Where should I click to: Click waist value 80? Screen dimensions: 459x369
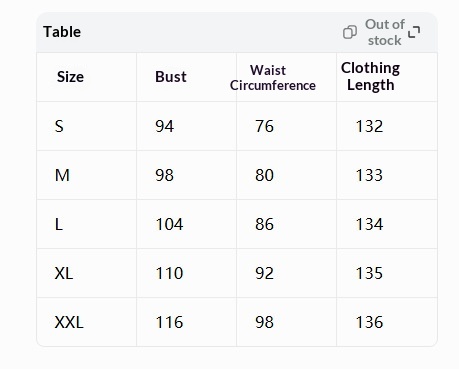264,175
